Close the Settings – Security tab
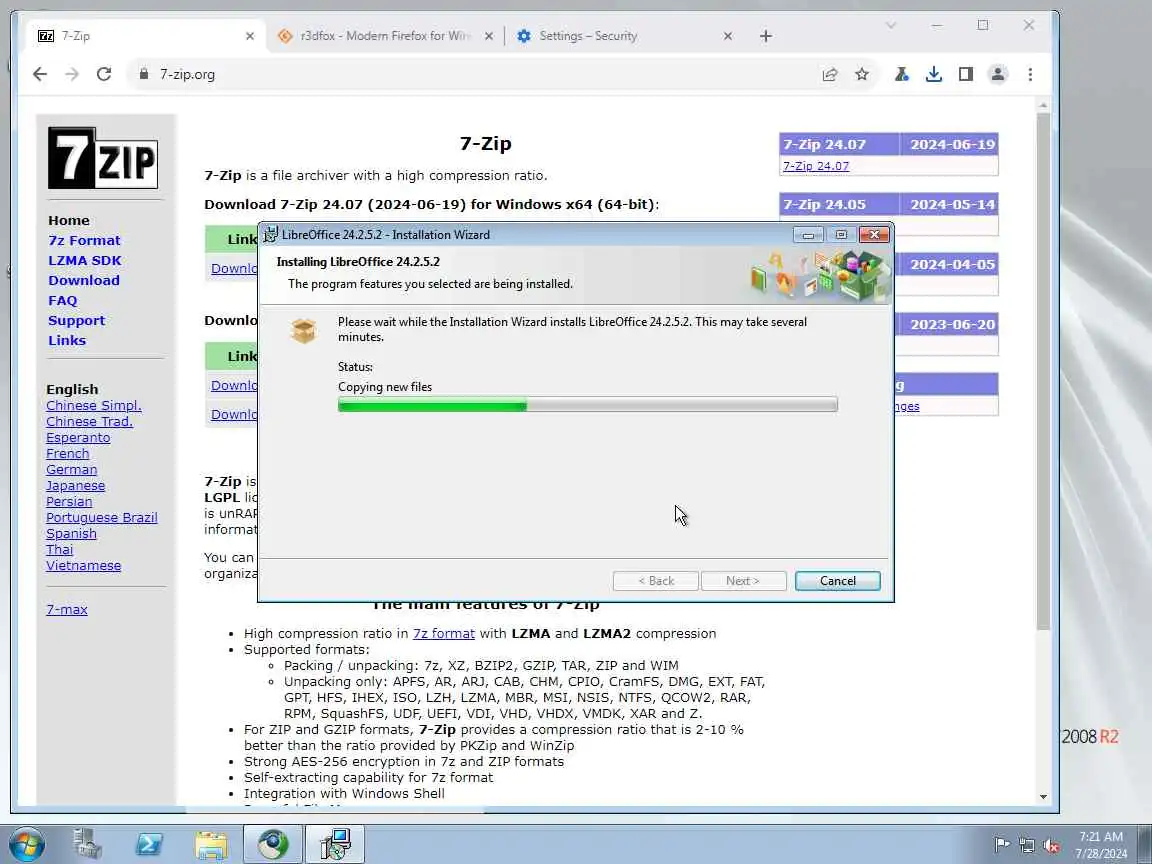The height and width of the screenshot is (864, 1152). [x=727, y=36]
